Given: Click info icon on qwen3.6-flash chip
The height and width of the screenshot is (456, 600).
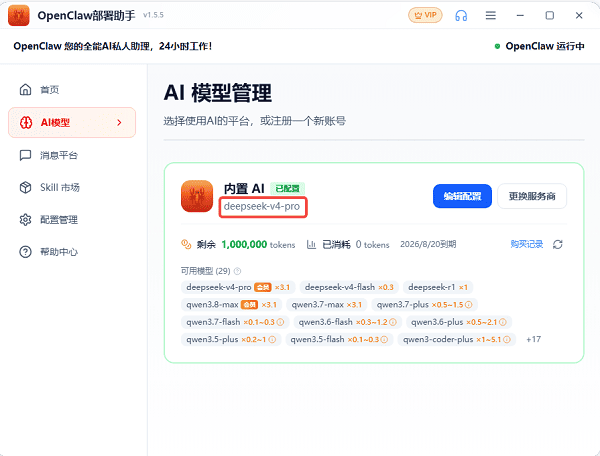Looking at the screenshot, I should pyautogui.click(x=393, y=322).
